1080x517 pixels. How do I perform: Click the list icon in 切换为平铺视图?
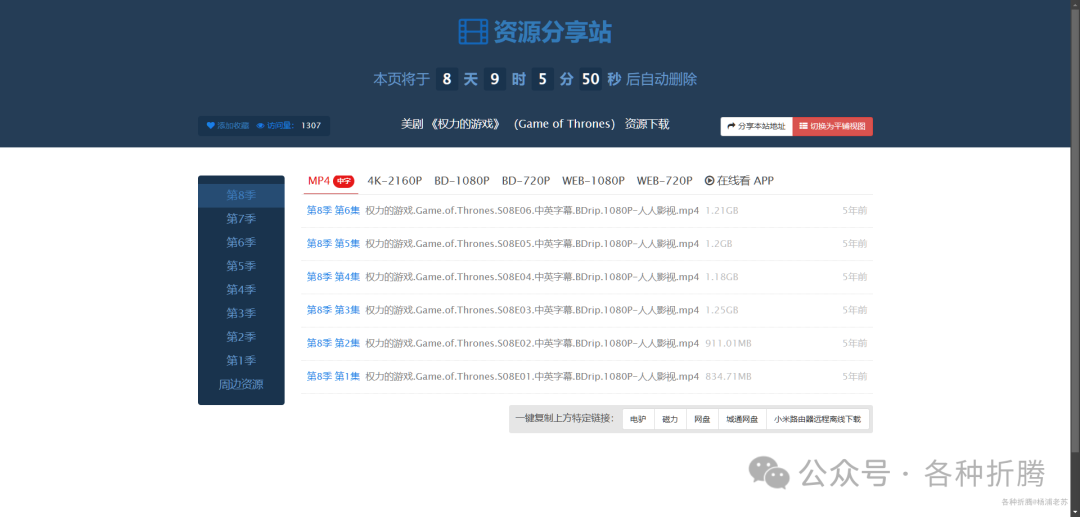[803, 127]
